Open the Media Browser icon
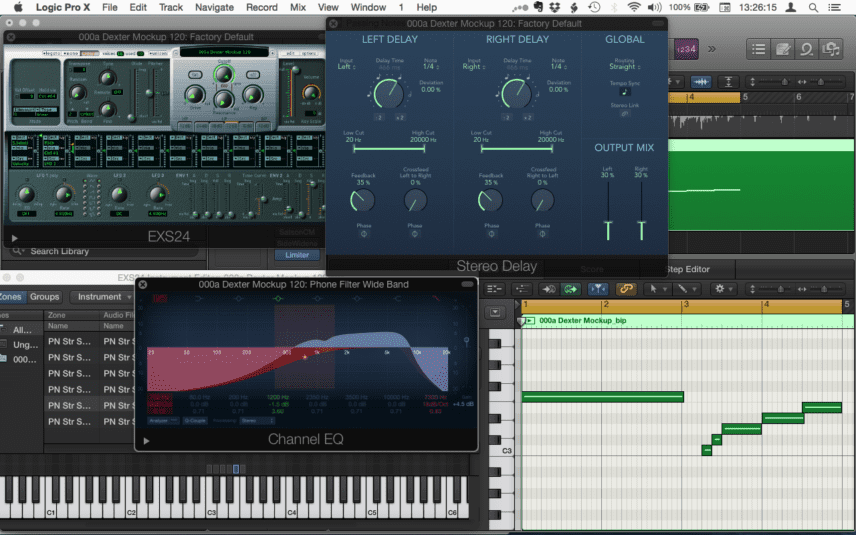The width and height of the screenshot is (856, 535). [x=830, y=49]
